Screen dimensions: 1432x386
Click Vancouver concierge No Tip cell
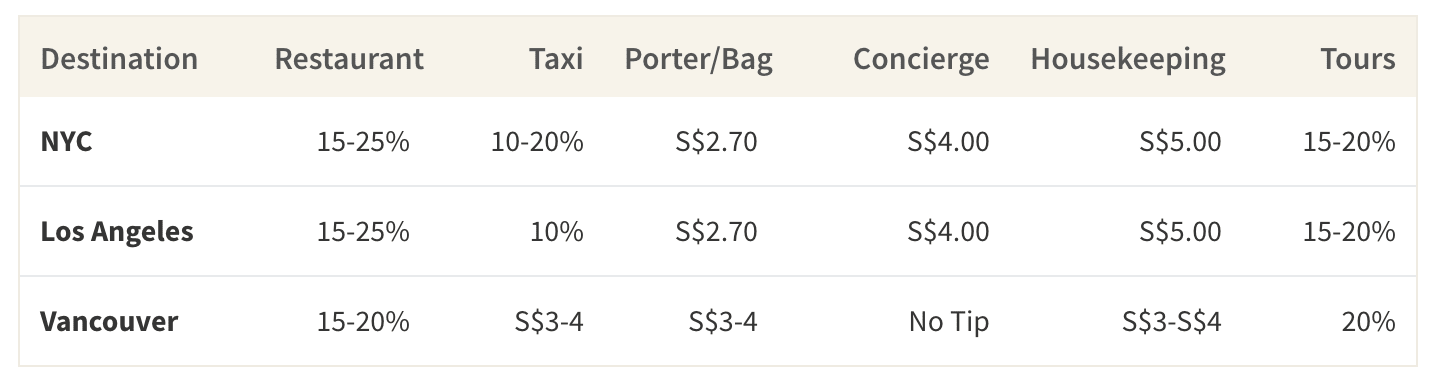pyautogui.click(x=949, y=322)
